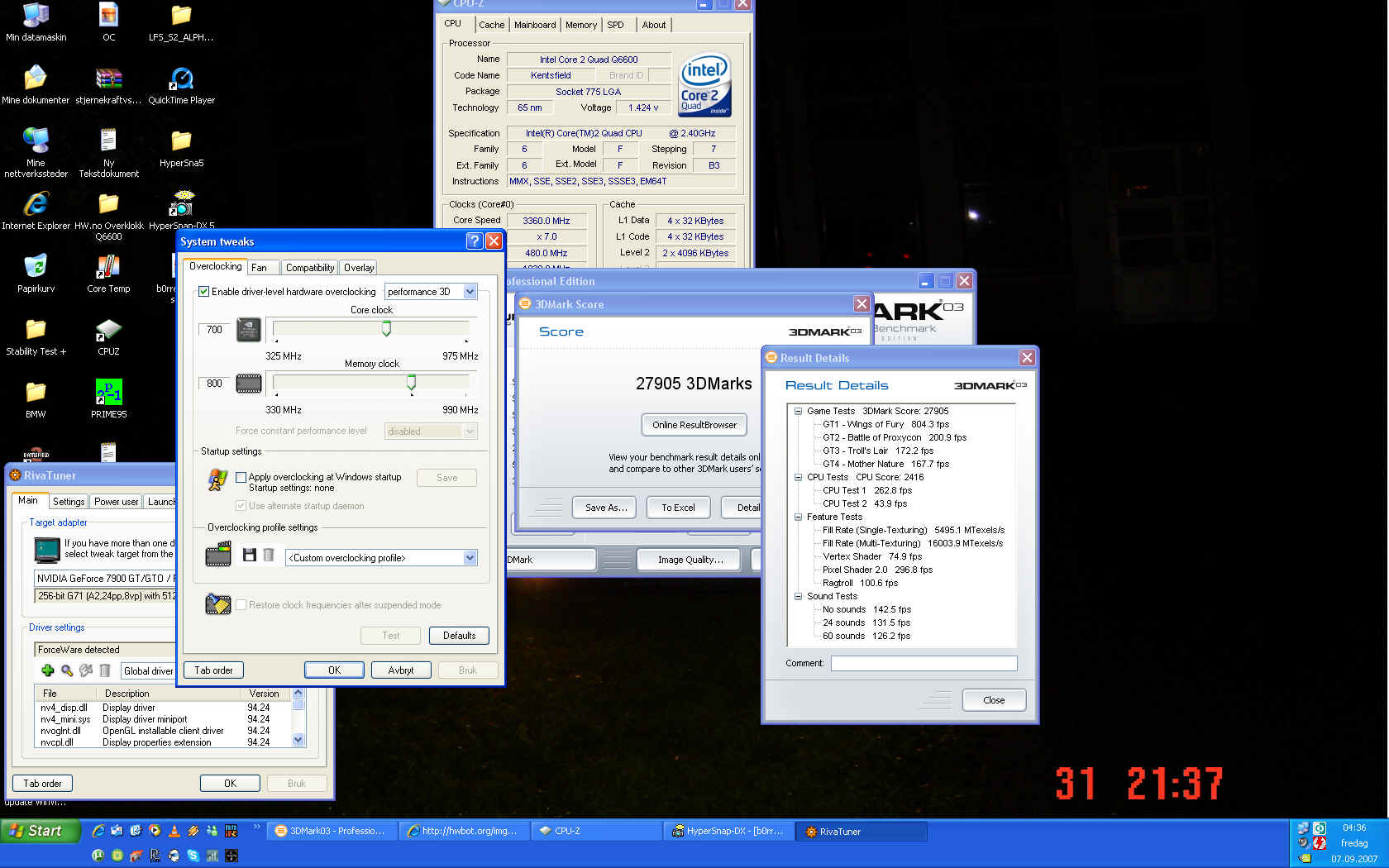Switch to the Compatibility tab
The width and height of the screenshot is (1389, 868).
(310, 267)
